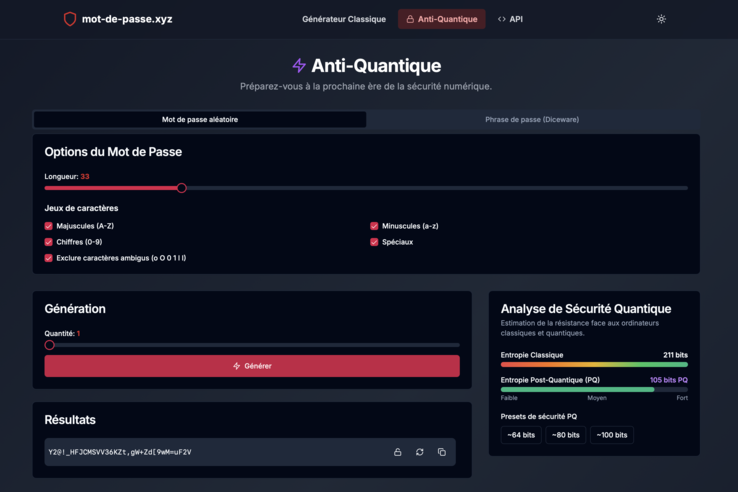Choose the ~100 bits PQ preset
738x492 pixels.
(611, 435)
